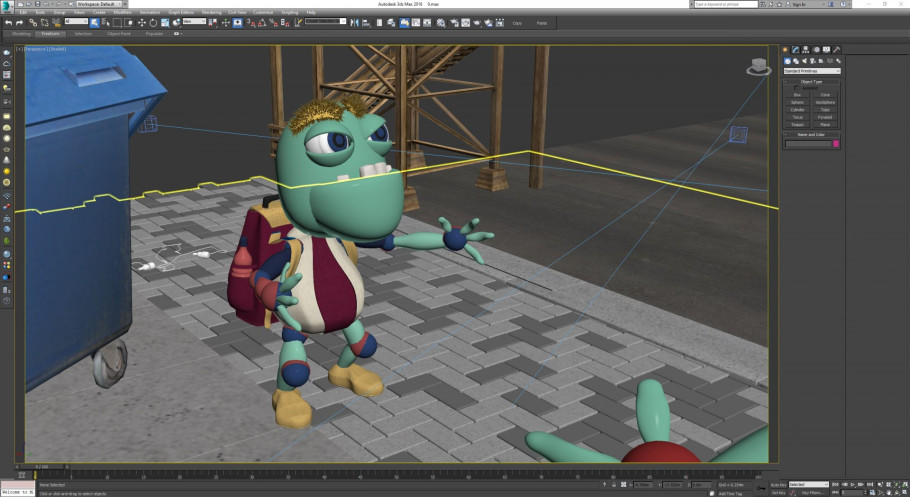910x497 pixels.
Task: Click the Plane primitive button
Action: point(825,125)
